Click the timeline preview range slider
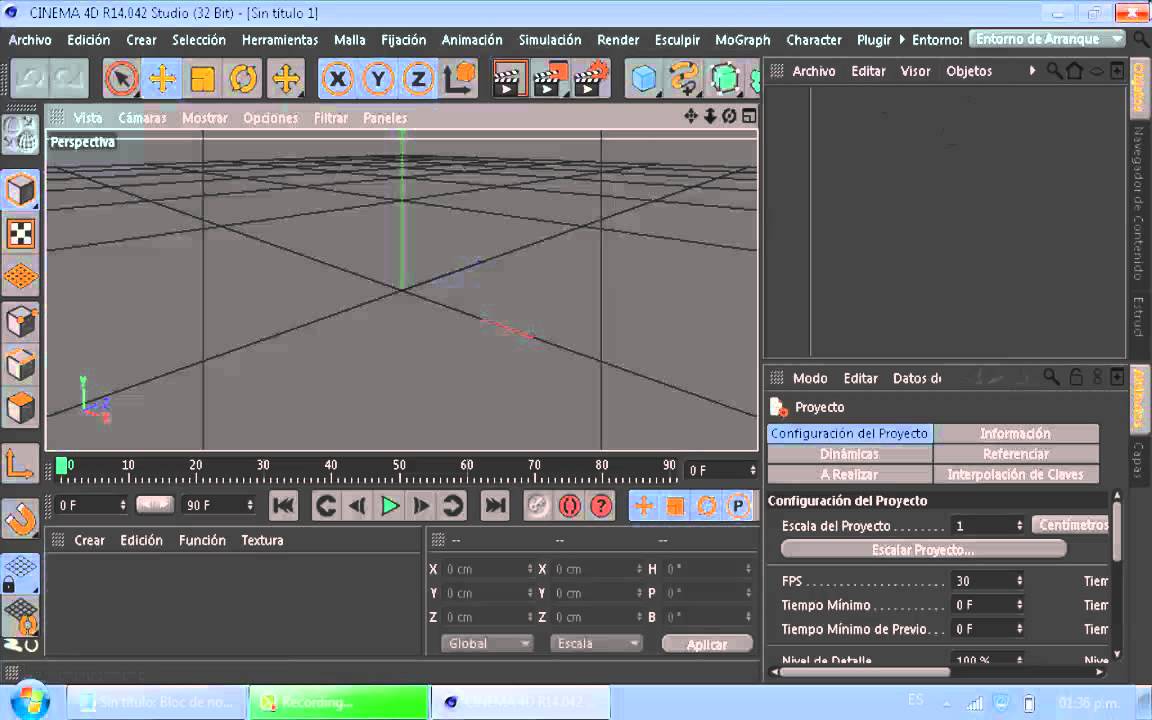The image size is (1152, 720). [154, 505]
